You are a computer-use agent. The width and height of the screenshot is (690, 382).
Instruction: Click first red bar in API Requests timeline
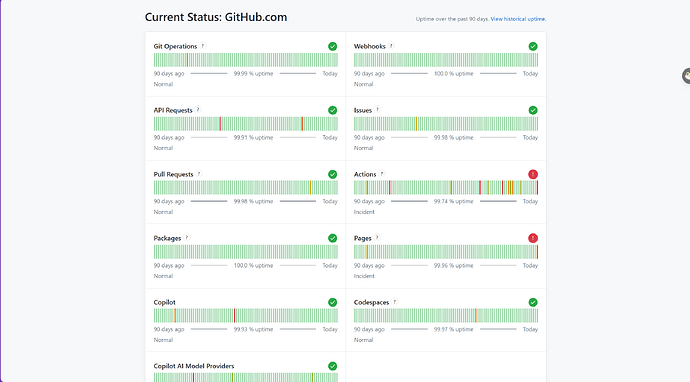[x=220, y=124]
